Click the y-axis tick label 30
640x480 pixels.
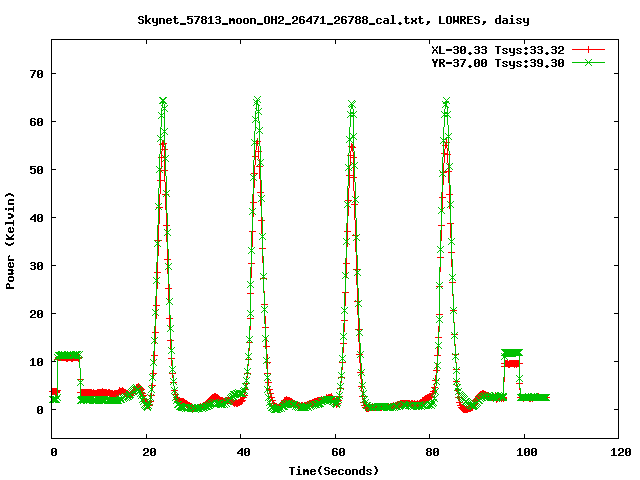point(36,266)
